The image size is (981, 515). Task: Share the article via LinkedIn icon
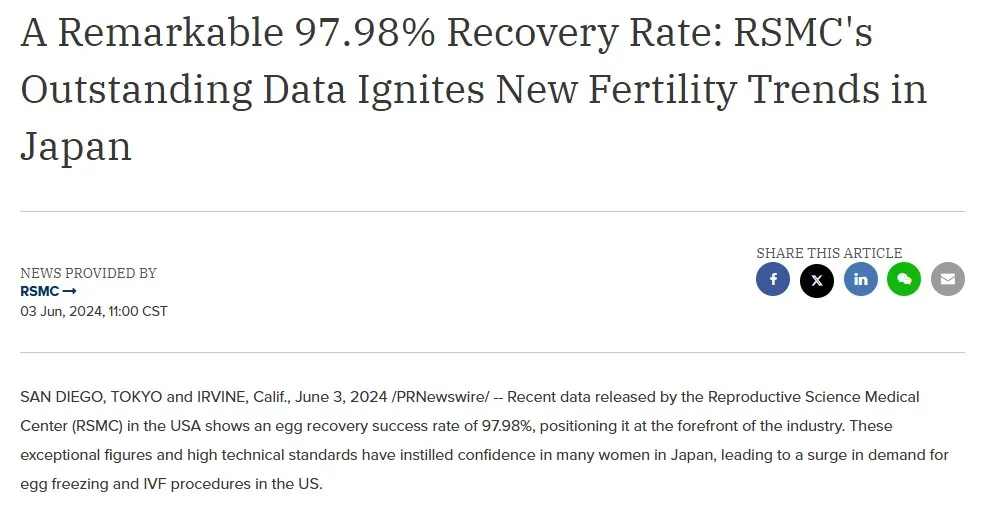pyautogui.click(x=860, y=279)
